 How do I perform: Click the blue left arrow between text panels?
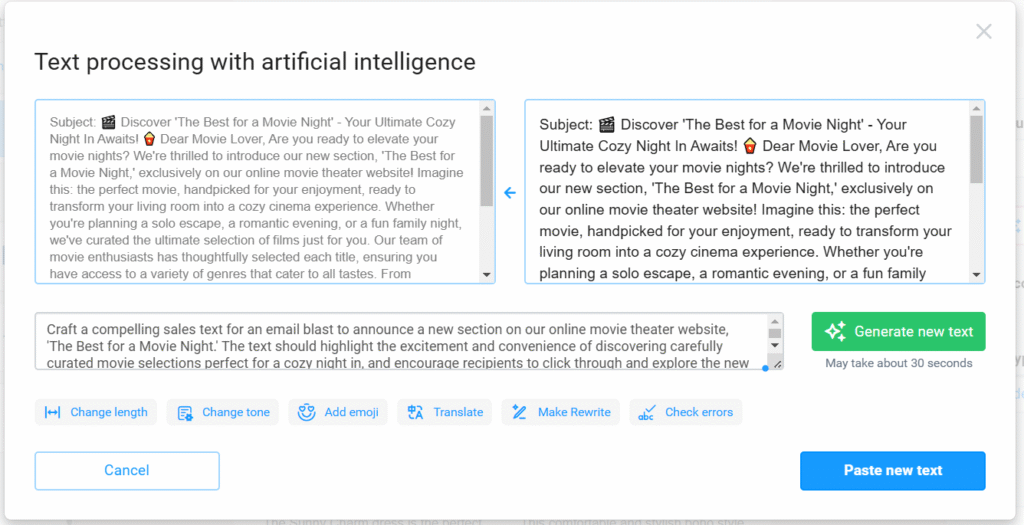click(x=510, y=193)
